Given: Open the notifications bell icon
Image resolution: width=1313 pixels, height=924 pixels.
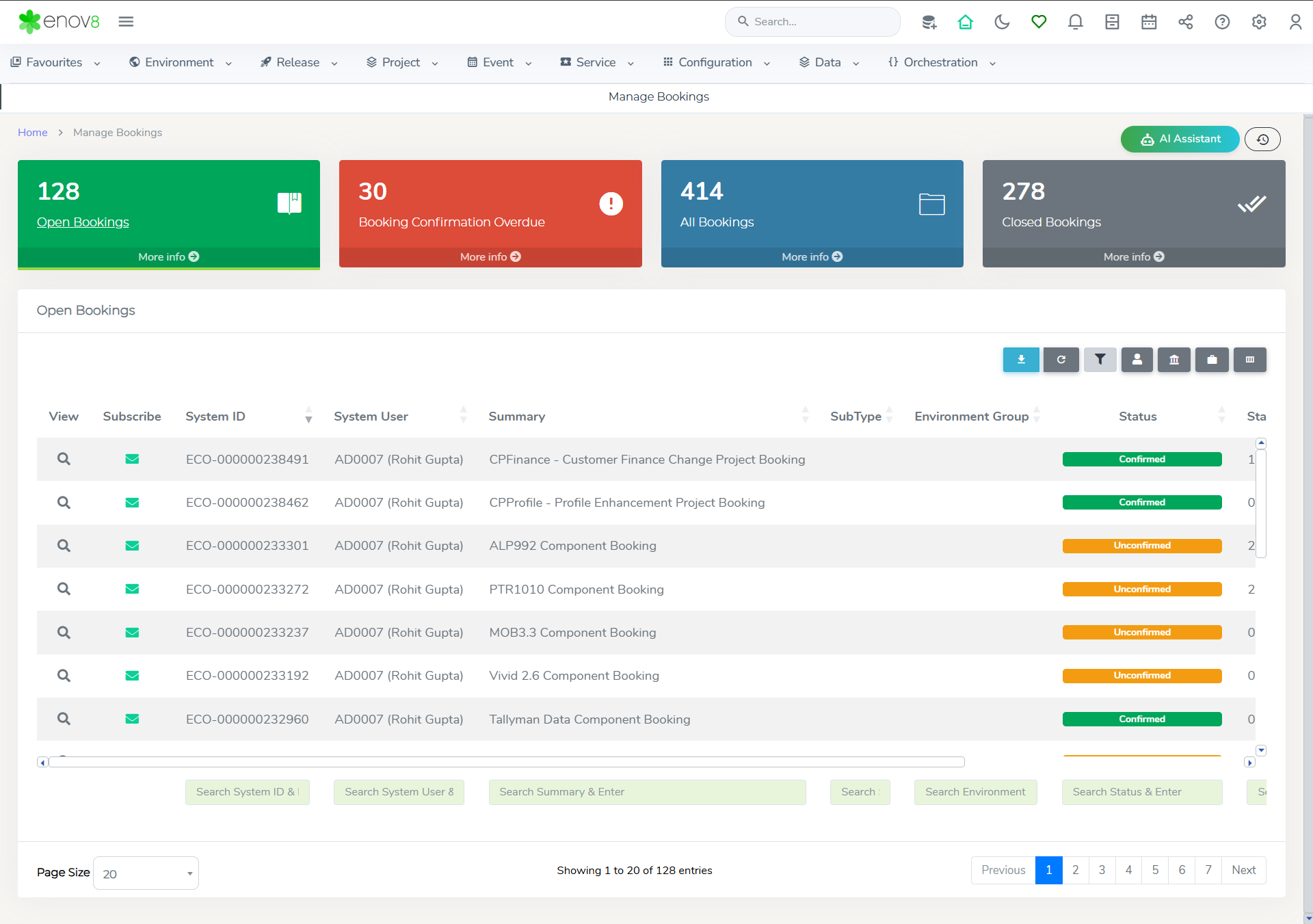Looking at the screenshot, I should (1075, 22).
